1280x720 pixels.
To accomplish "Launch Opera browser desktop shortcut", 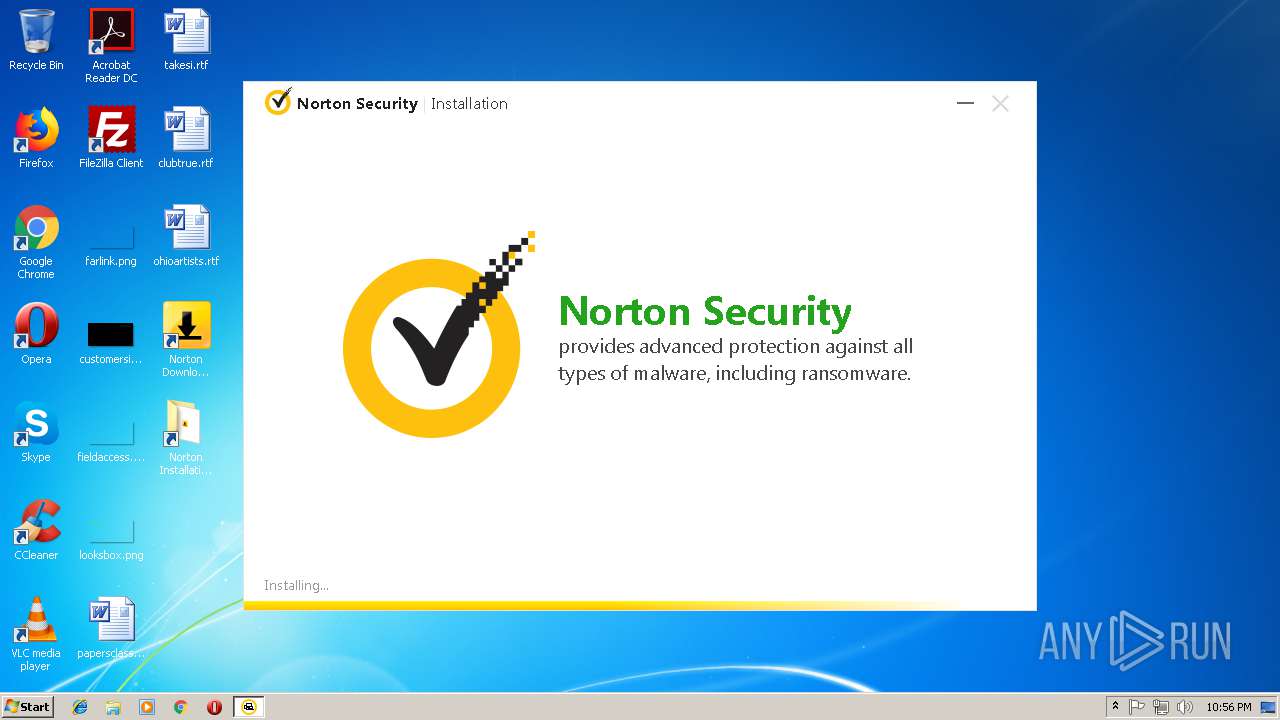I will 36,334.
